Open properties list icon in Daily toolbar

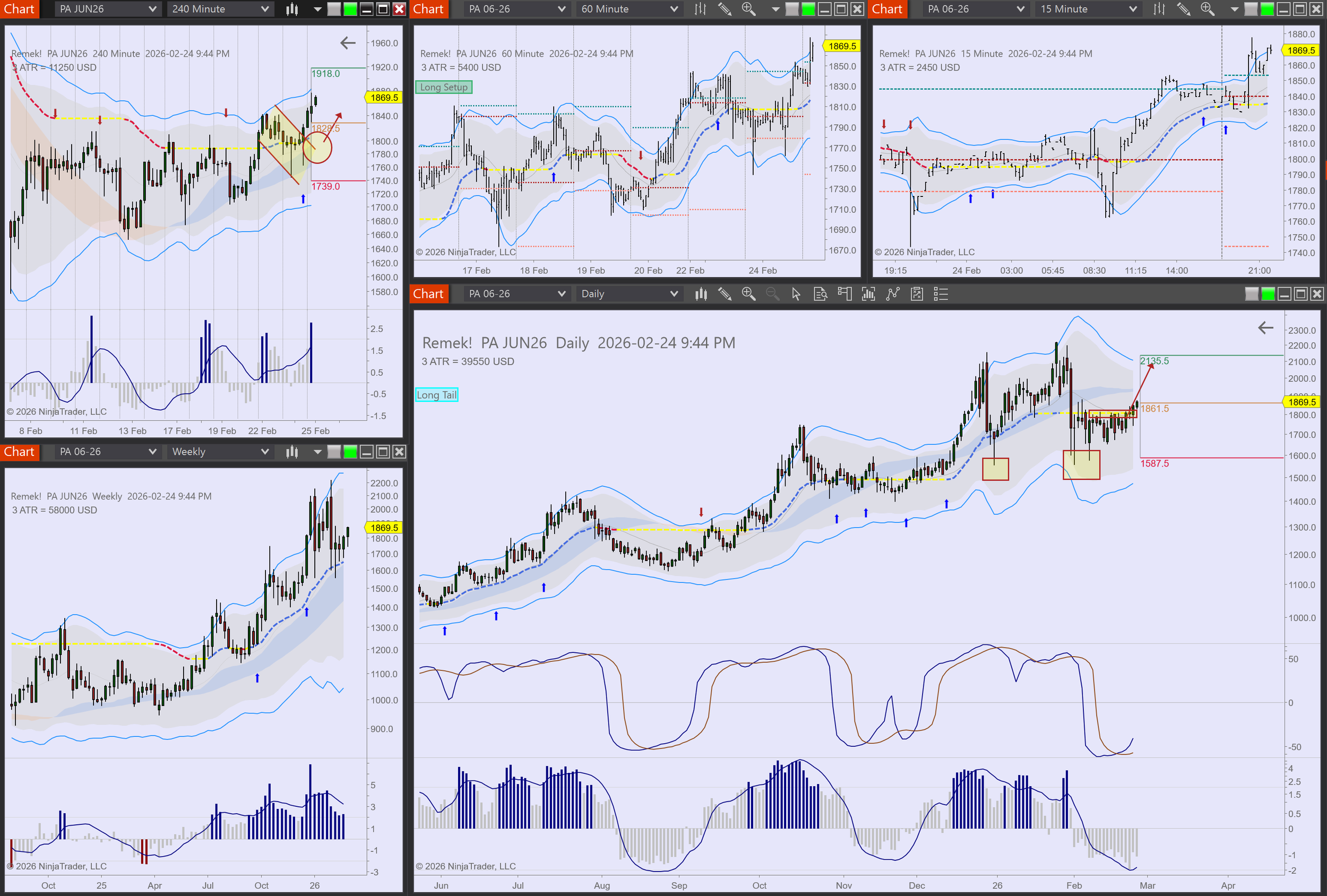941,294
